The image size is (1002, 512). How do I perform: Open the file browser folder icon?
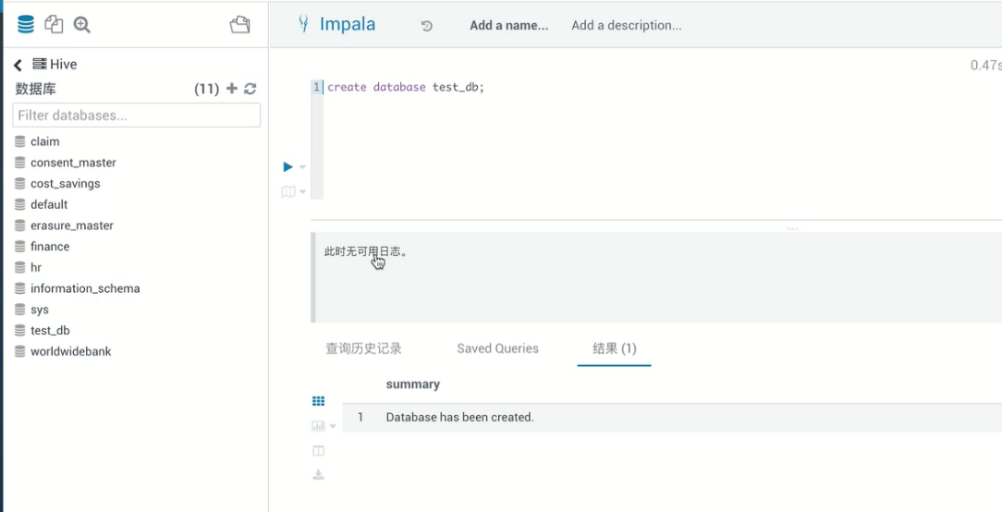[x=240, y=25]
